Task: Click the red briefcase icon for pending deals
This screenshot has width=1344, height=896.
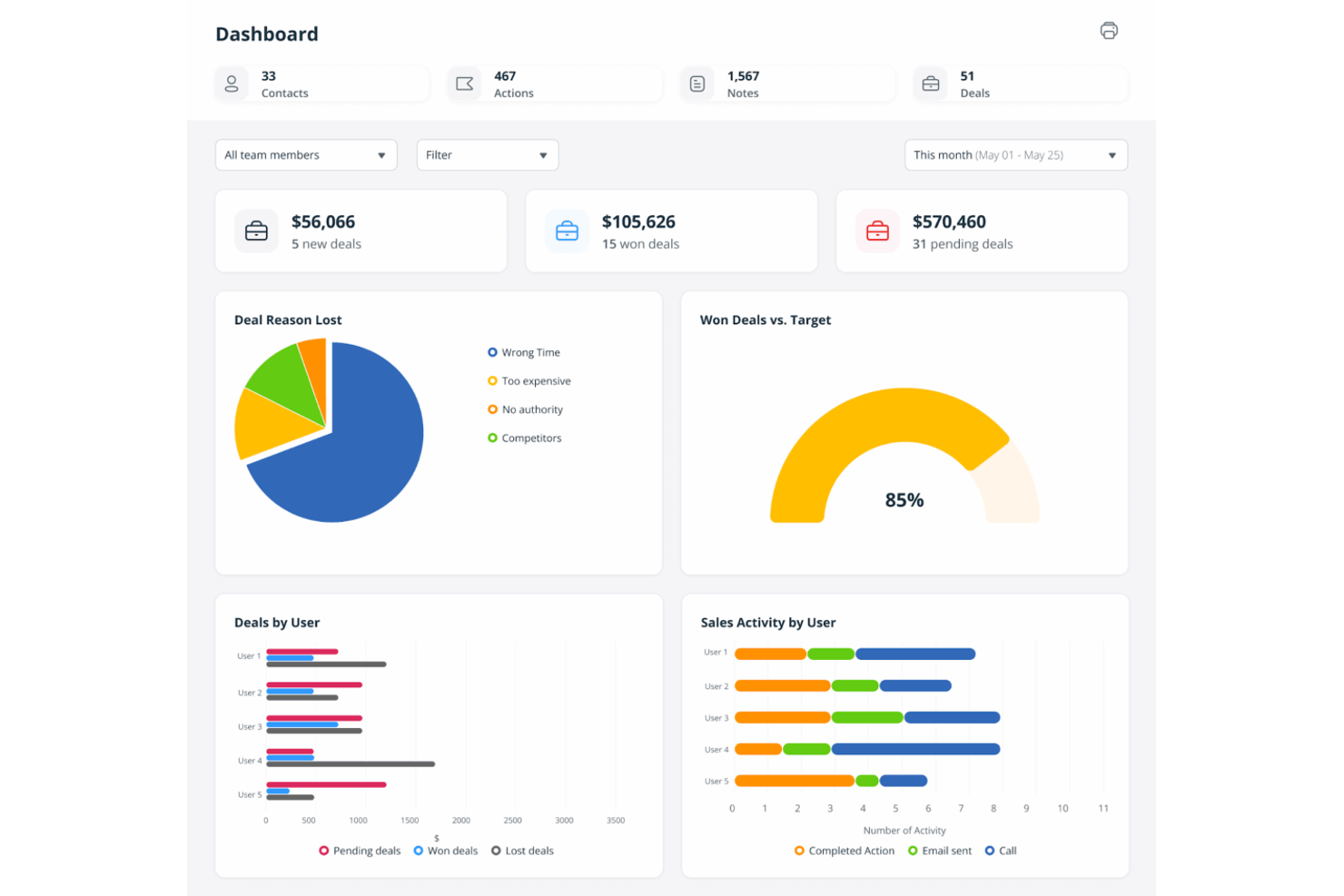Action: click(877, 231)
